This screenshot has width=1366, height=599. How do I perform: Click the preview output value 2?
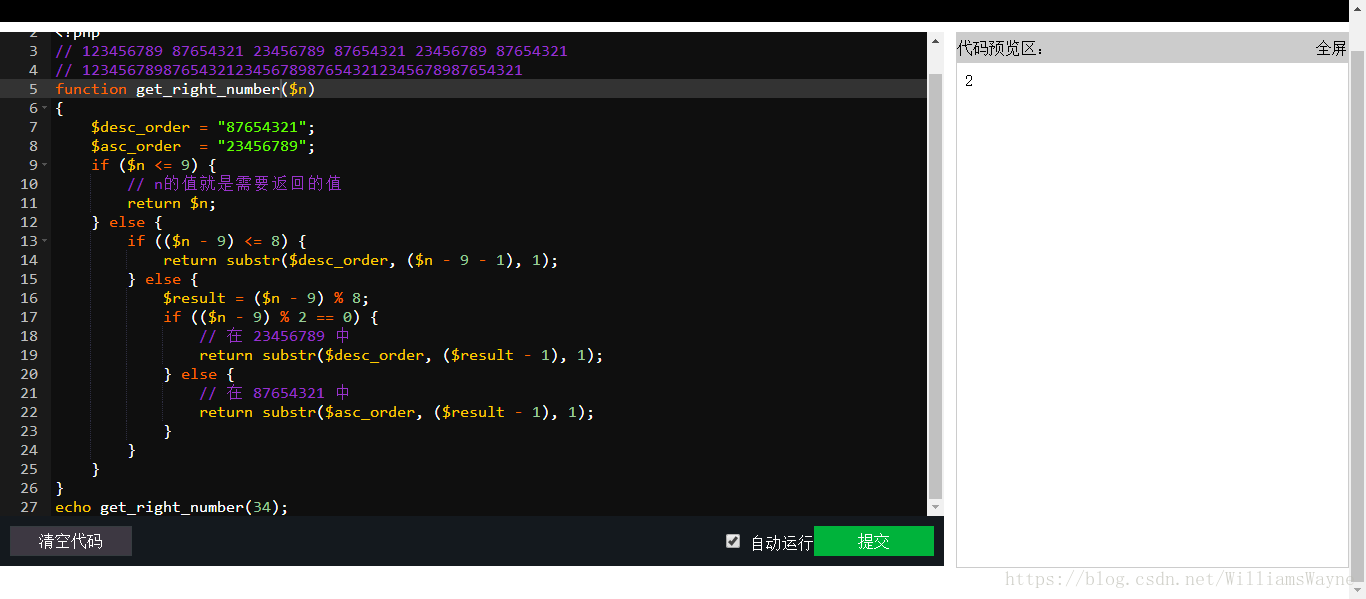click(x=969, y=82)
